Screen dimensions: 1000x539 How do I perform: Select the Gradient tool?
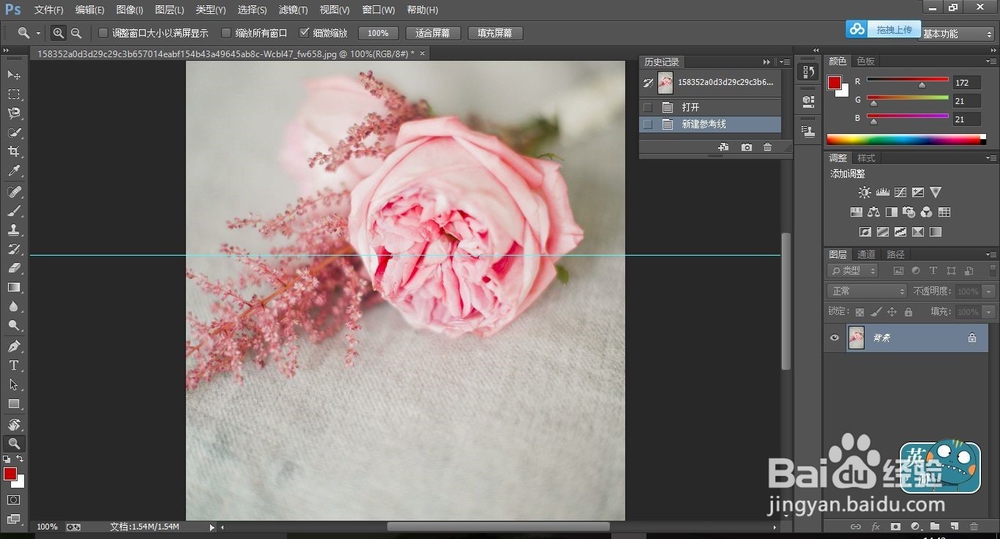(13, 287)
